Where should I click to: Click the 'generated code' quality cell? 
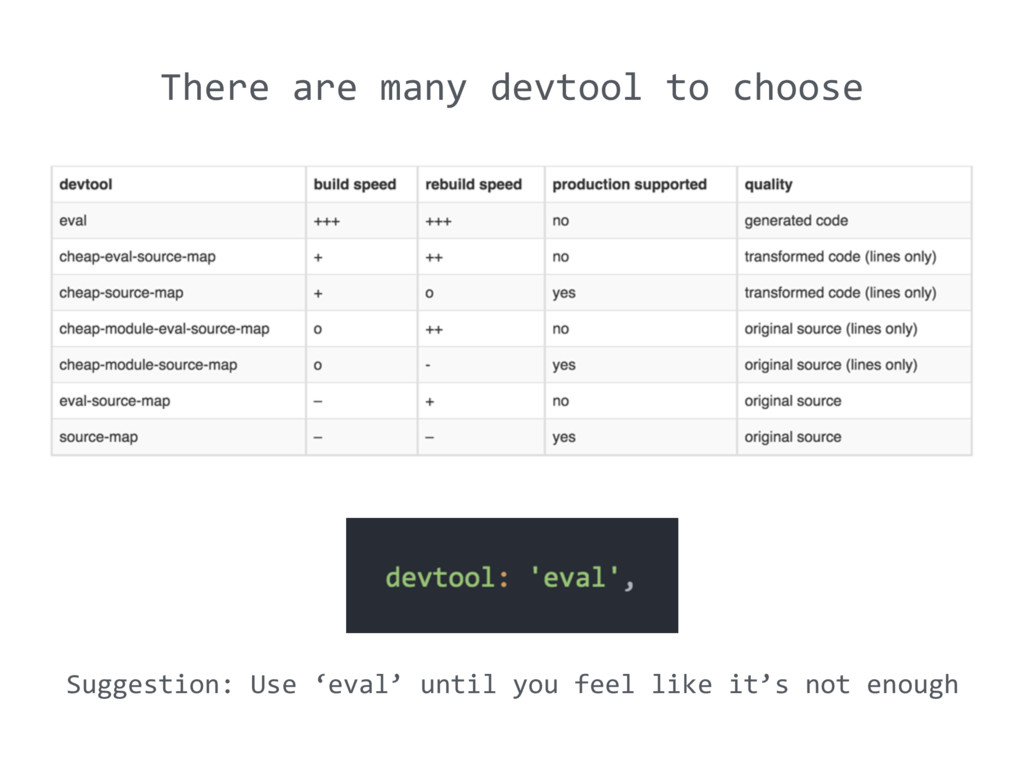tap(796, 221)
